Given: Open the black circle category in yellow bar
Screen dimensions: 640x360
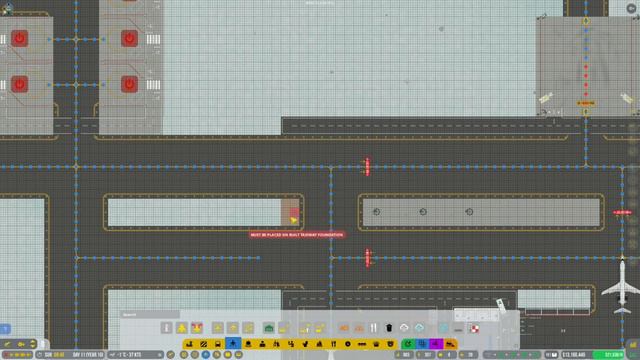Looking at the screenshot, I should click(x=348, y=344).
